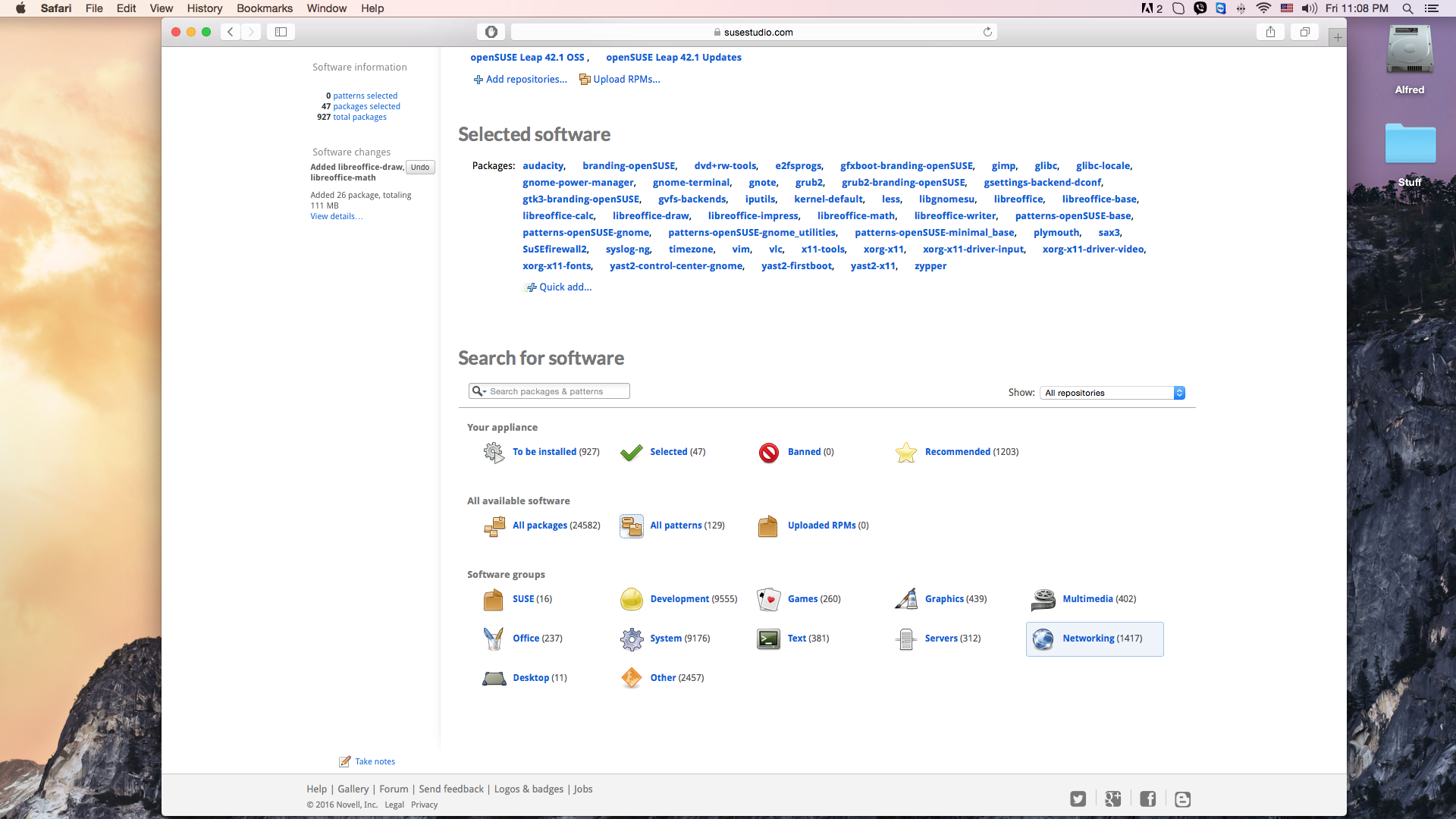Select the Games software group icon
This screenshot has height=819, width=1456.
(768, 599)
